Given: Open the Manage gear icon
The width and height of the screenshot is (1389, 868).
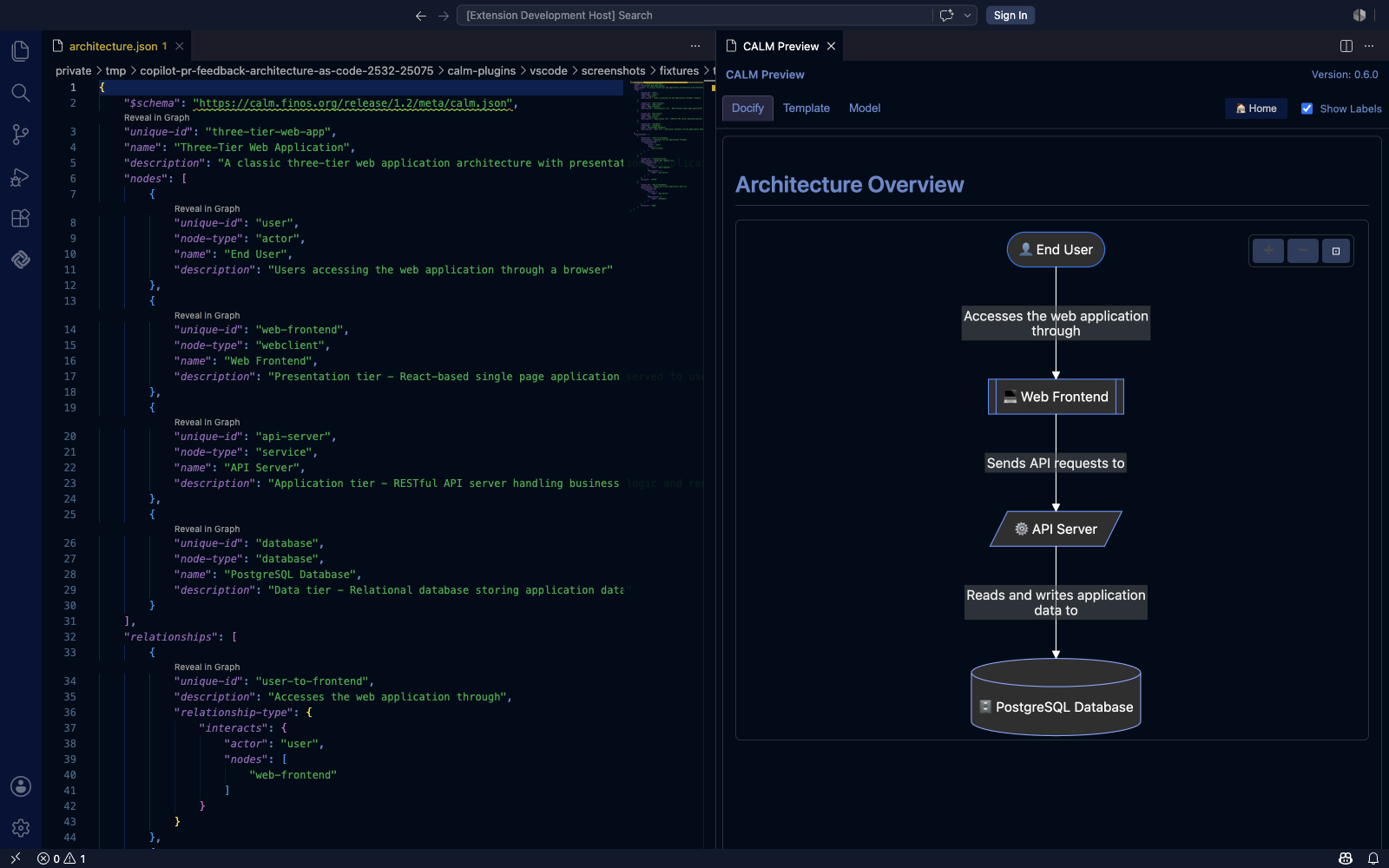Looking at the screenshot, I should point(21,828).
